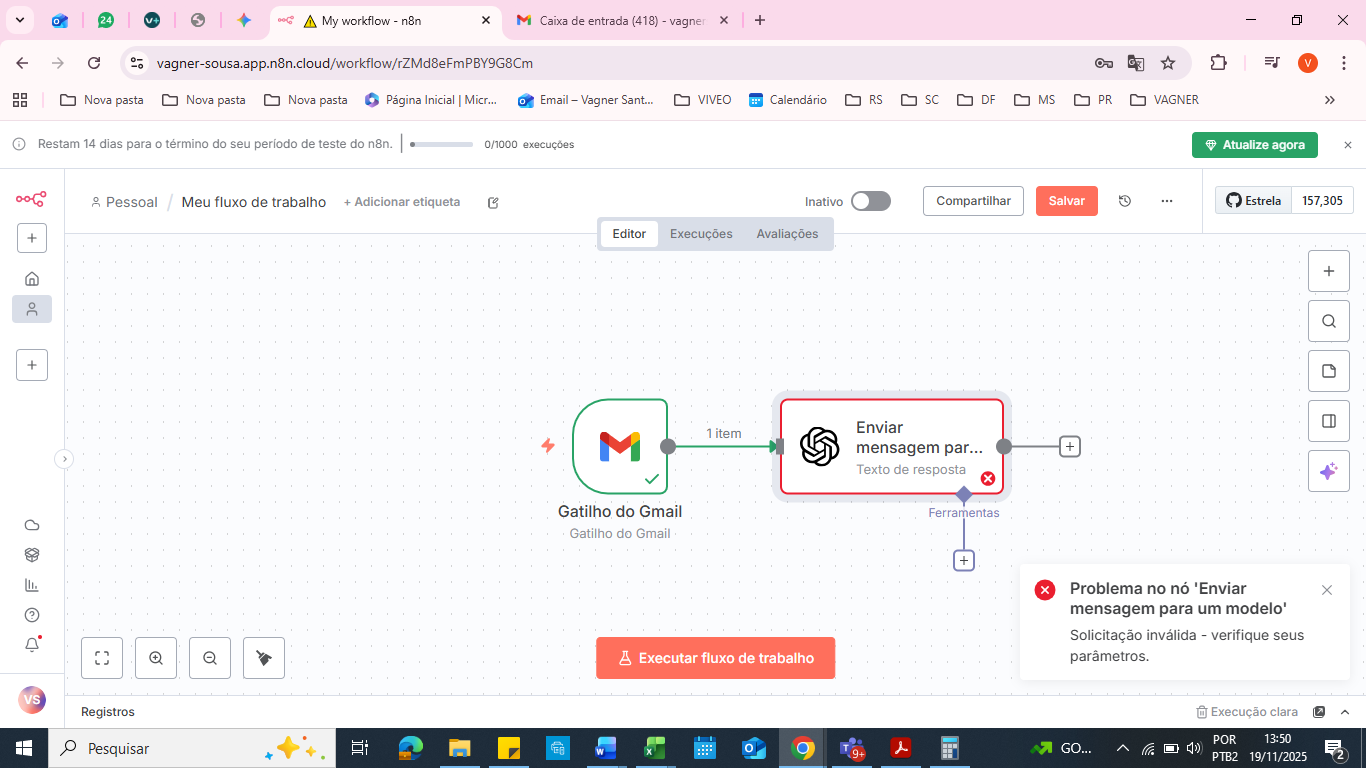Open Excel from the taskbar

tap(655, 748)
